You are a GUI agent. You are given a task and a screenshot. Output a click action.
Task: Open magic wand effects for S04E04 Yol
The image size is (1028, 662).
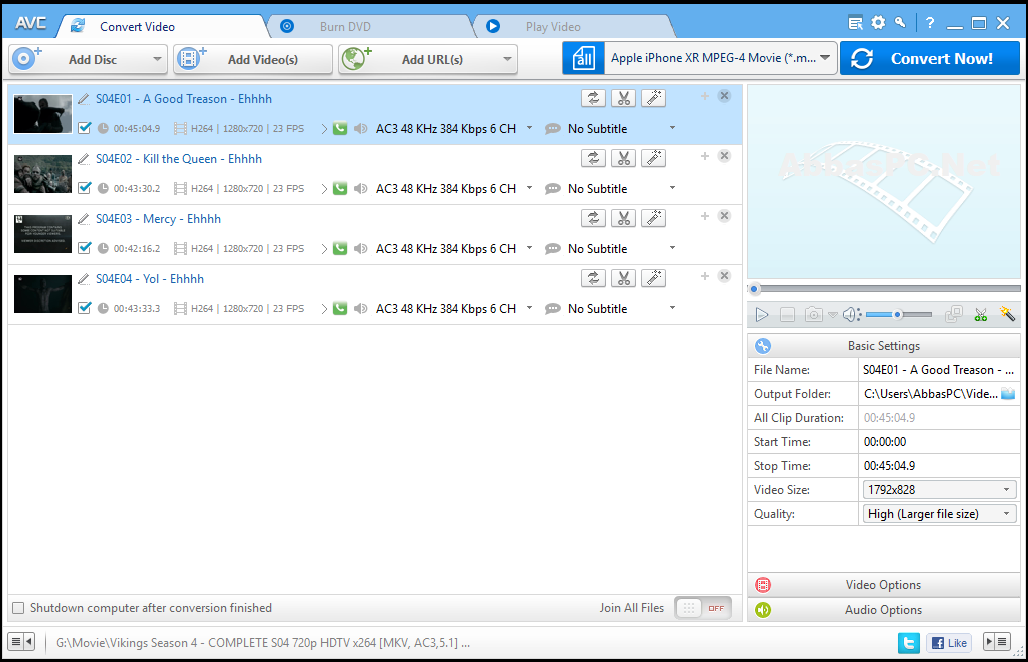click(654, 279)
